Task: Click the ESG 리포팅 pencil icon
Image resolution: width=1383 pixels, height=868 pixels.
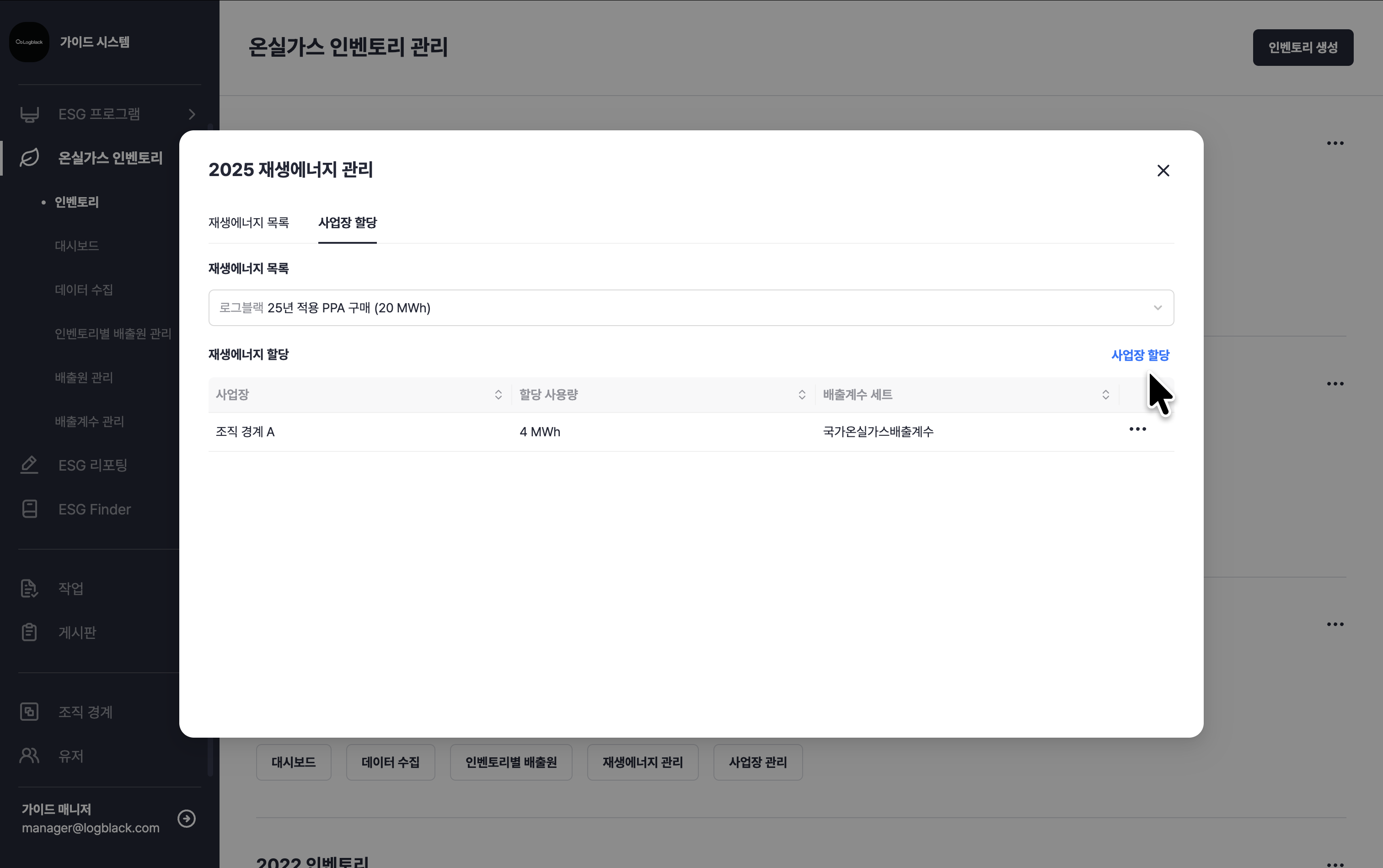Action: pyautogui.click(x=29, y=465)
